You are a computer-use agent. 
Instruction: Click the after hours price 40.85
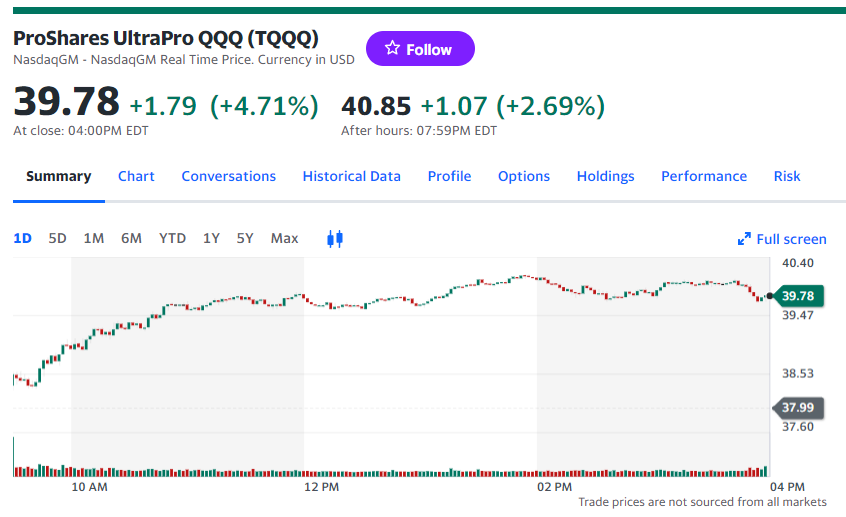[376, 106]
